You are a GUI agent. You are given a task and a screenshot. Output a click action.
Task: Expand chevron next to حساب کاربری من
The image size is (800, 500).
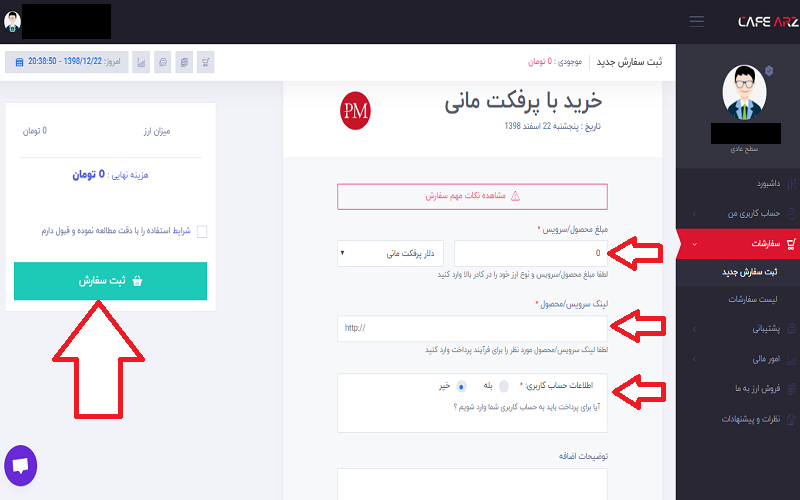[694, 214]
